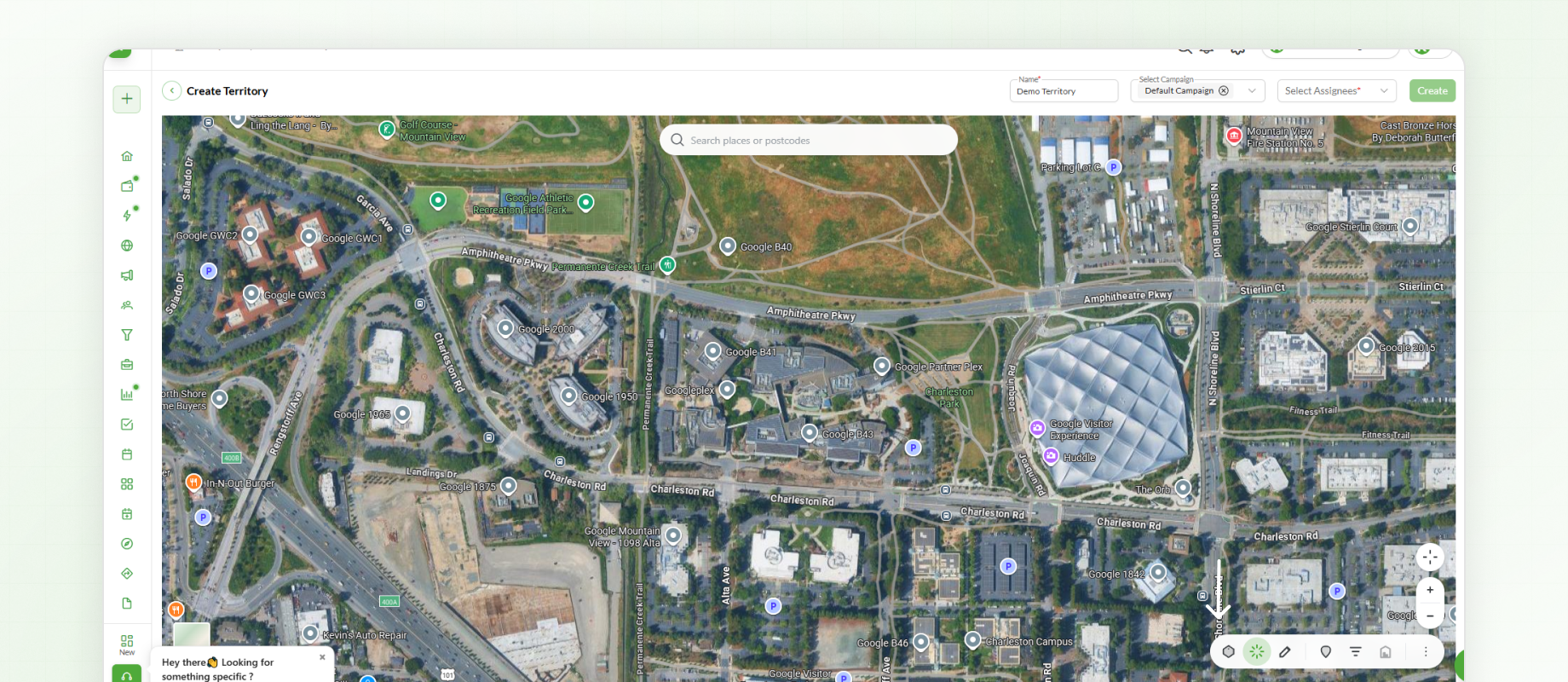
Task: Click the territory Name input field
Action: pyautogui.click(x=1064, y=91)
